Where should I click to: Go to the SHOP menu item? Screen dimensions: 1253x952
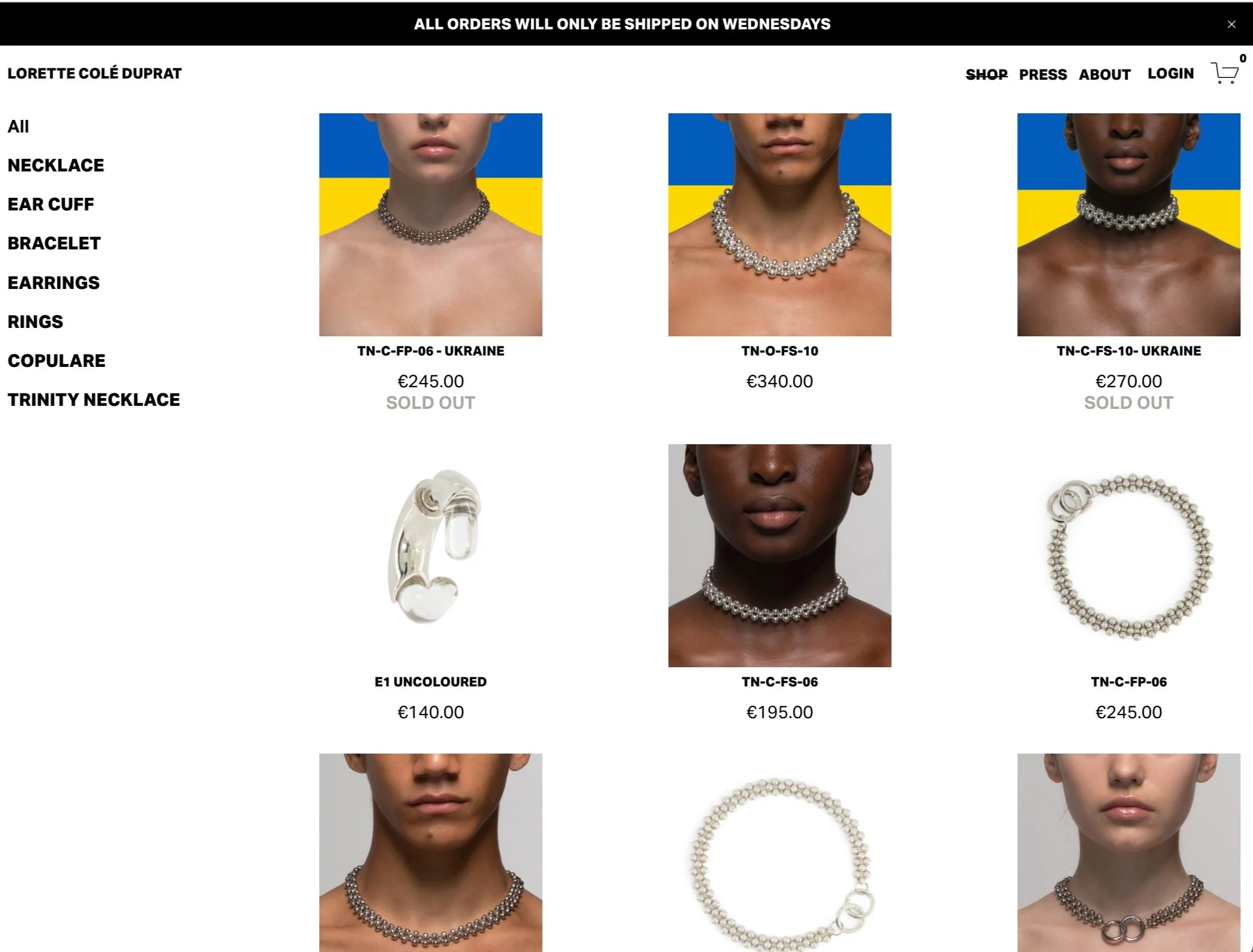[x=986, y=74]
